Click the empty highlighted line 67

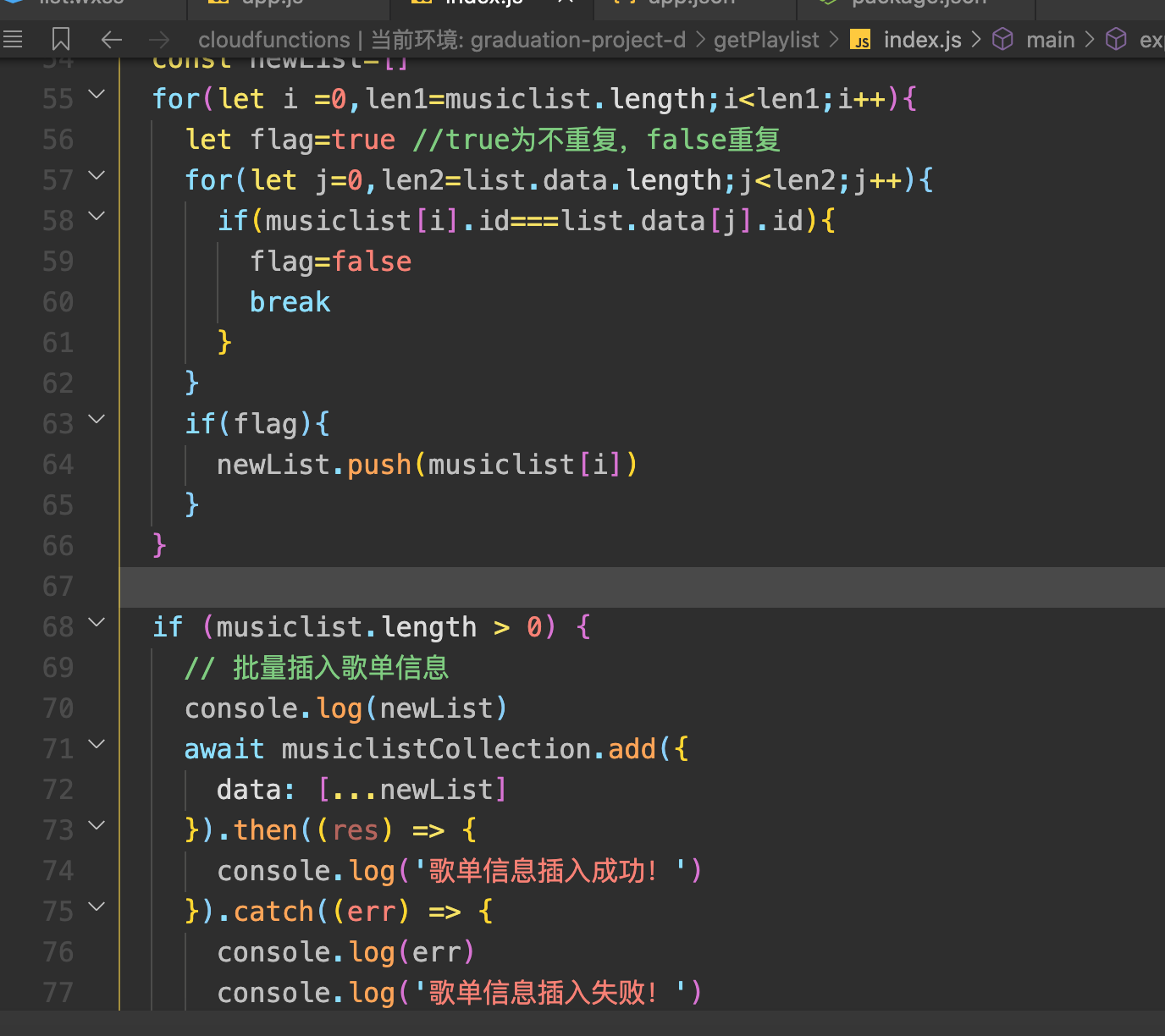(x=643, y=587)
